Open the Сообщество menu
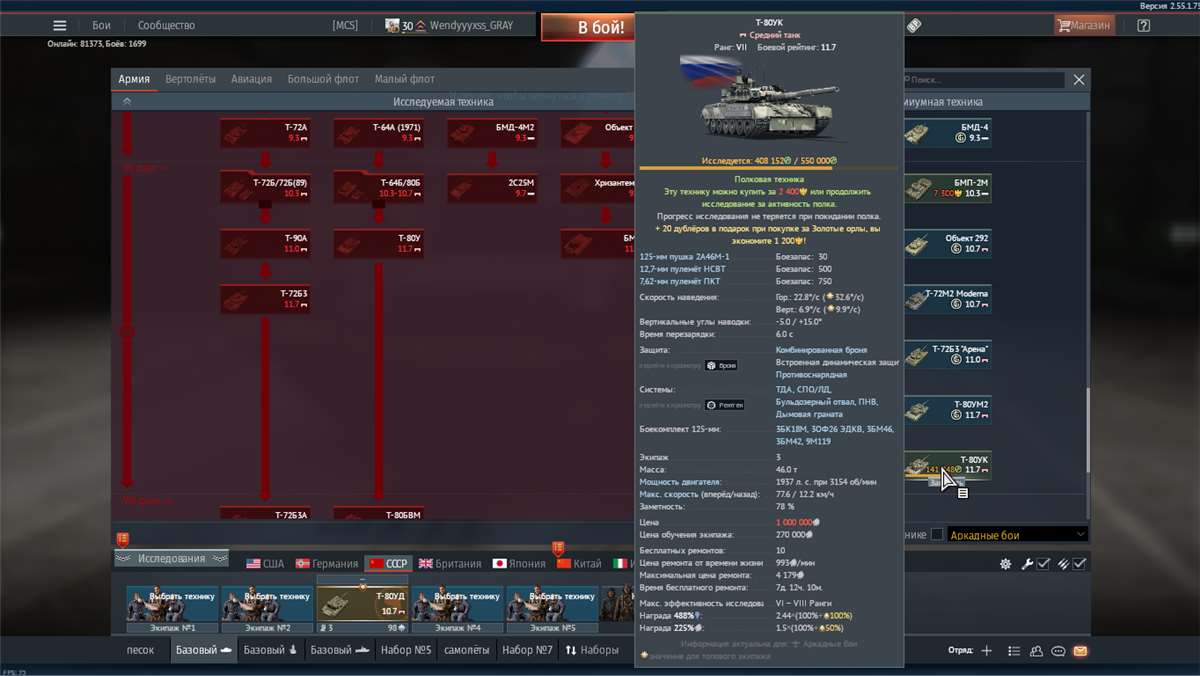This screenshot has width=1200, height=676. point(166,25)
